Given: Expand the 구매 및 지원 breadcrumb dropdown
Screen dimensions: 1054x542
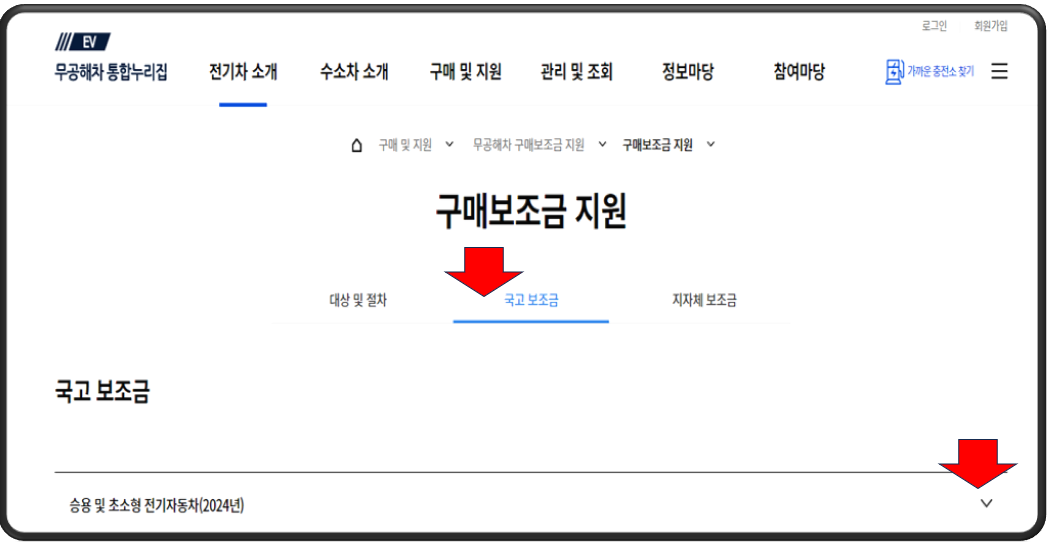Looking at the screenshot, I should point(450,144).
